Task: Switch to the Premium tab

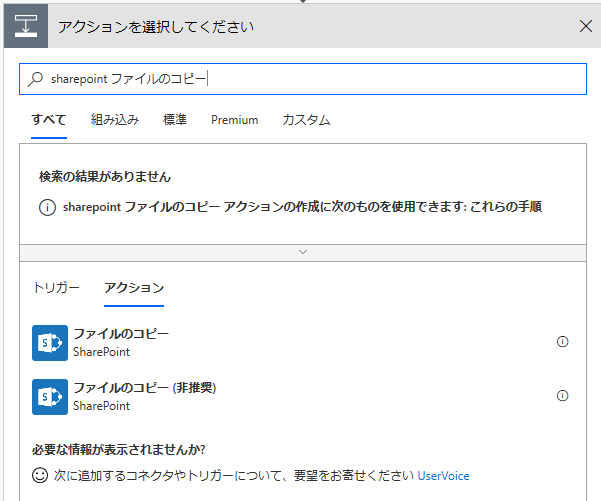Action: click(x=235, y=120)
